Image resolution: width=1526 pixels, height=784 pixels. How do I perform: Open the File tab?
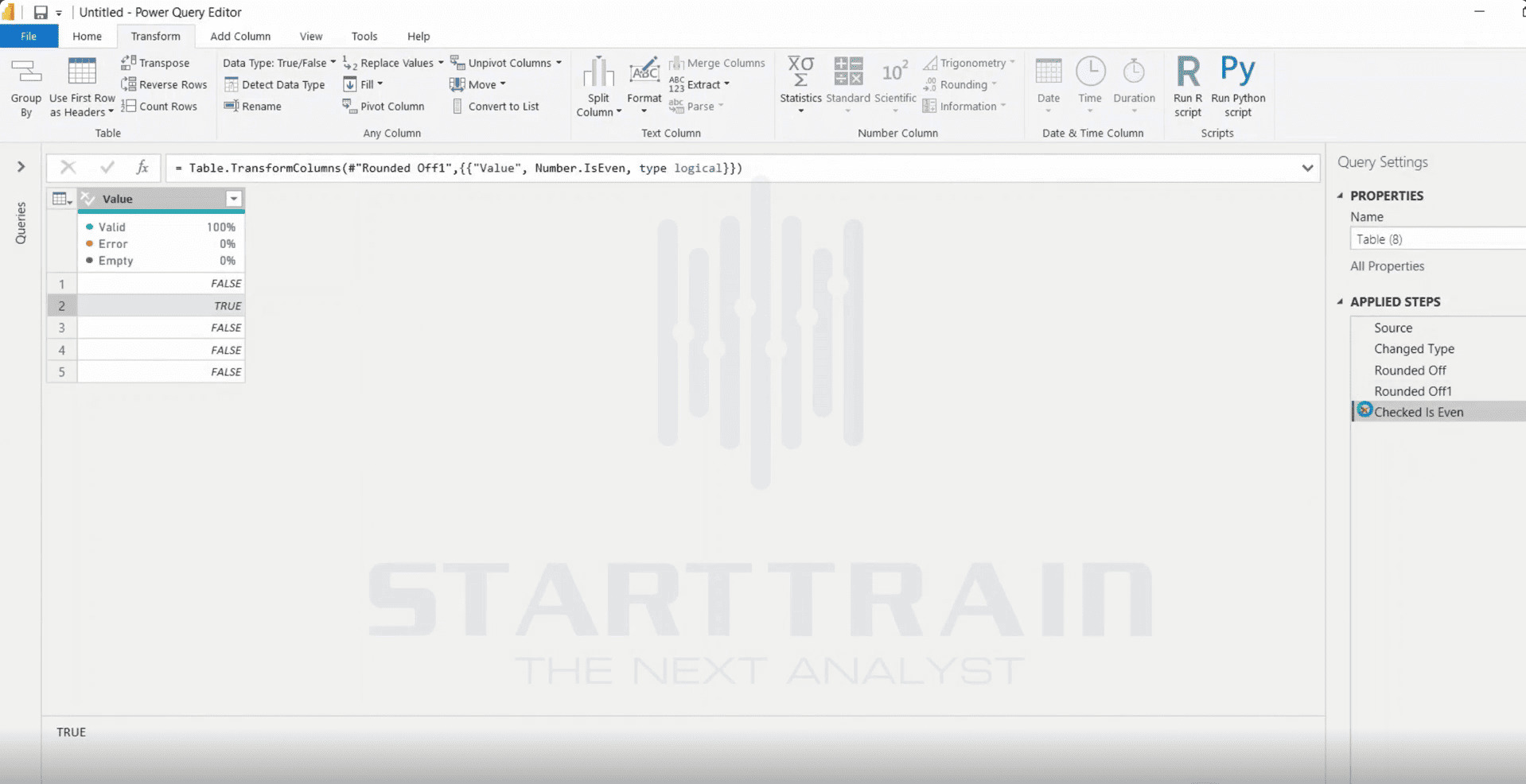click(x=29, y=37)
